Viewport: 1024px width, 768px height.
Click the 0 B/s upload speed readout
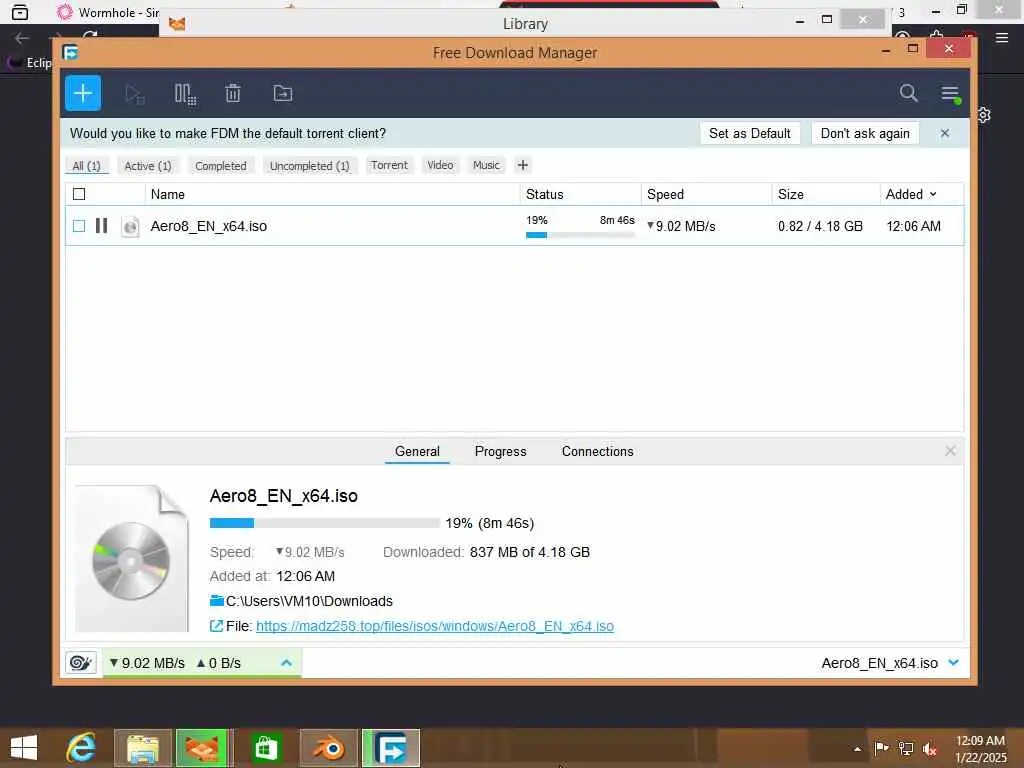219,663
